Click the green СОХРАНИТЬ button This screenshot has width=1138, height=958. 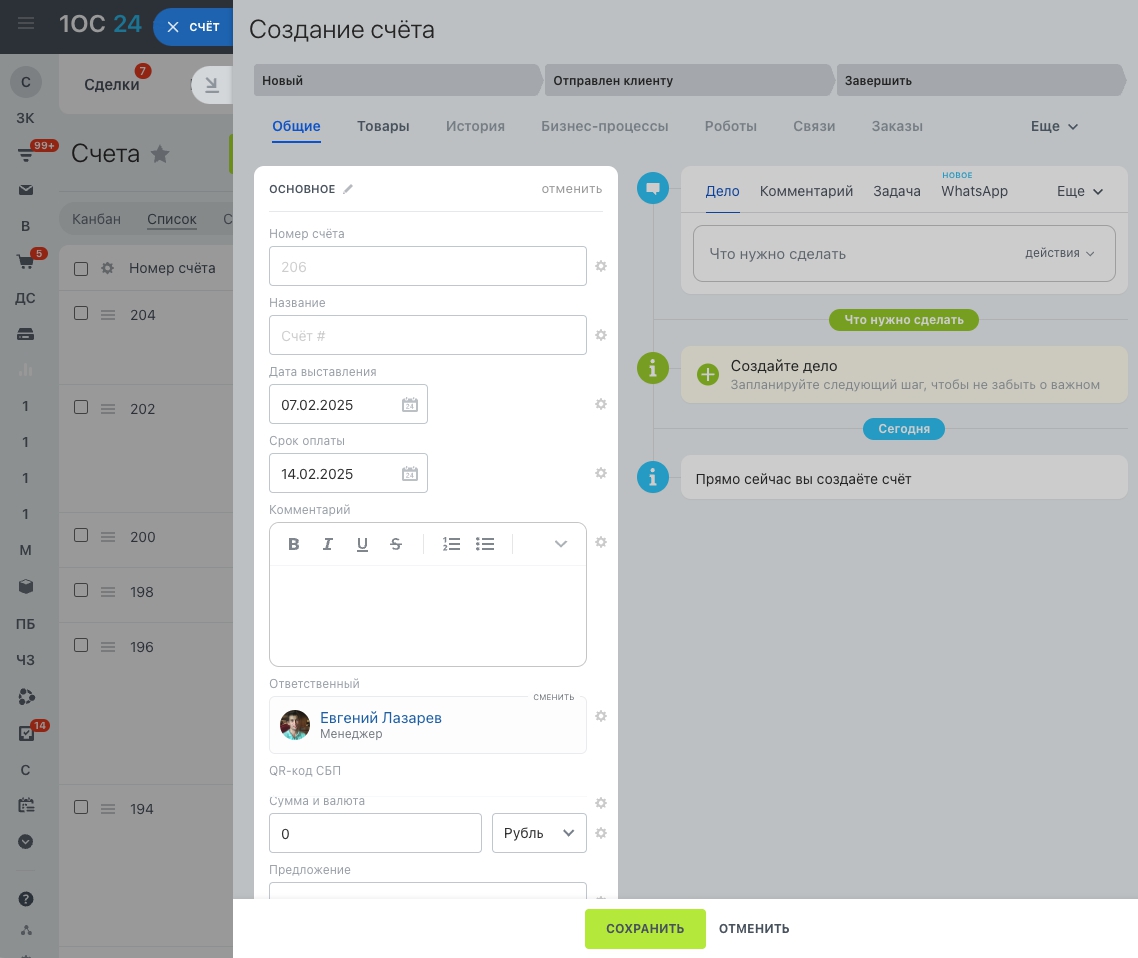pos(645,929)
